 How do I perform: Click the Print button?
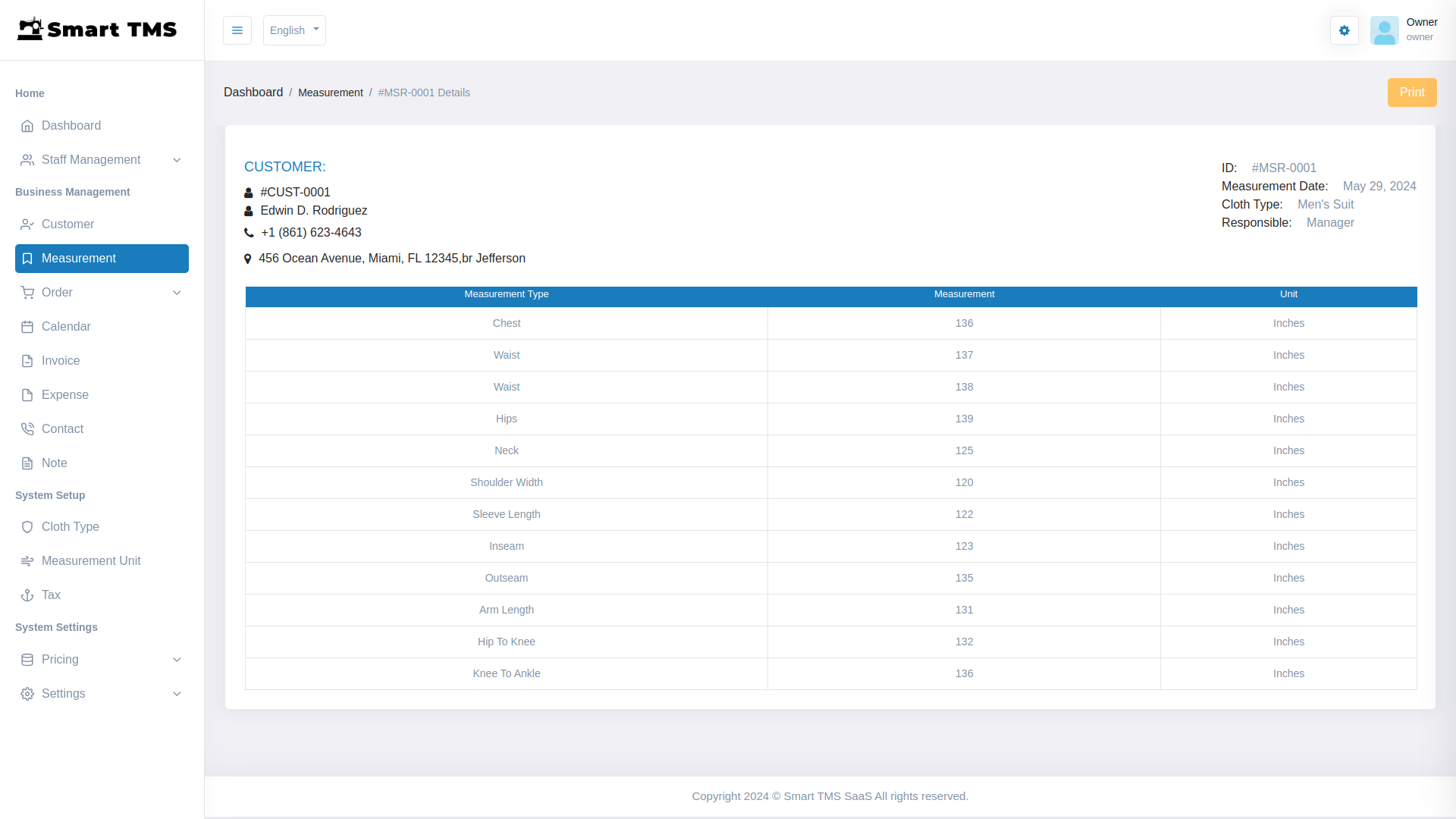(1412, 92)
